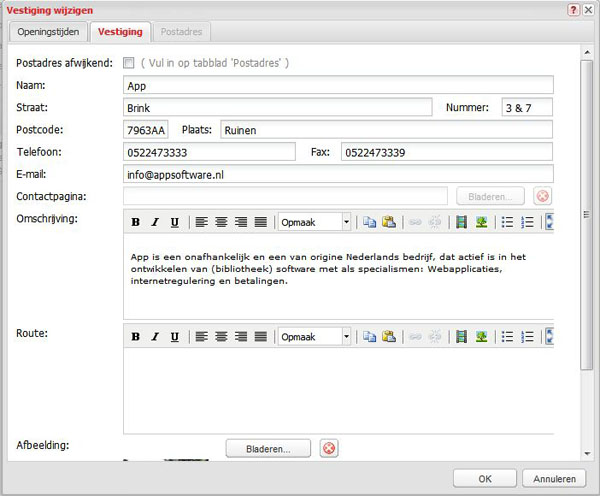Click the Plaats field containing Ruinen
Screen dimensions: 600x496
(x=386, y=130)
